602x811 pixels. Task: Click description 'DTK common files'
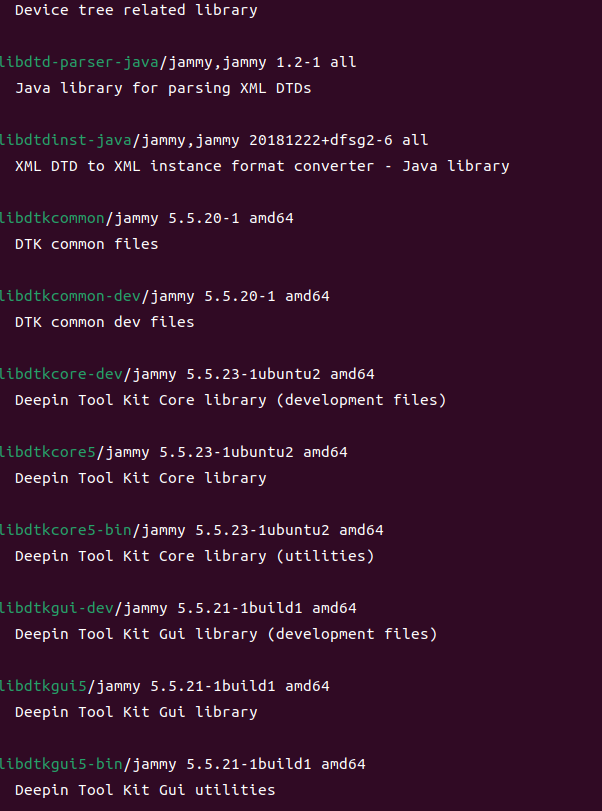86,245
